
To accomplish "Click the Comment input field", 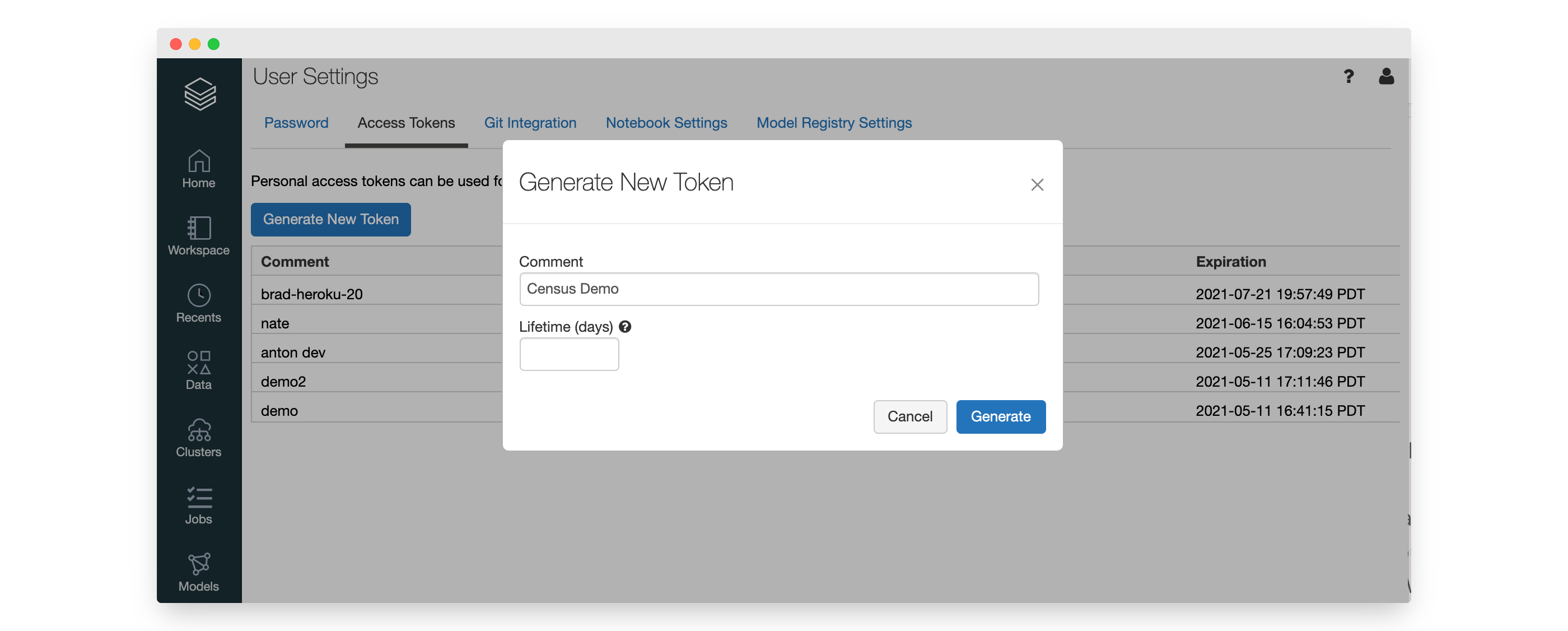I will coord(778,289).
